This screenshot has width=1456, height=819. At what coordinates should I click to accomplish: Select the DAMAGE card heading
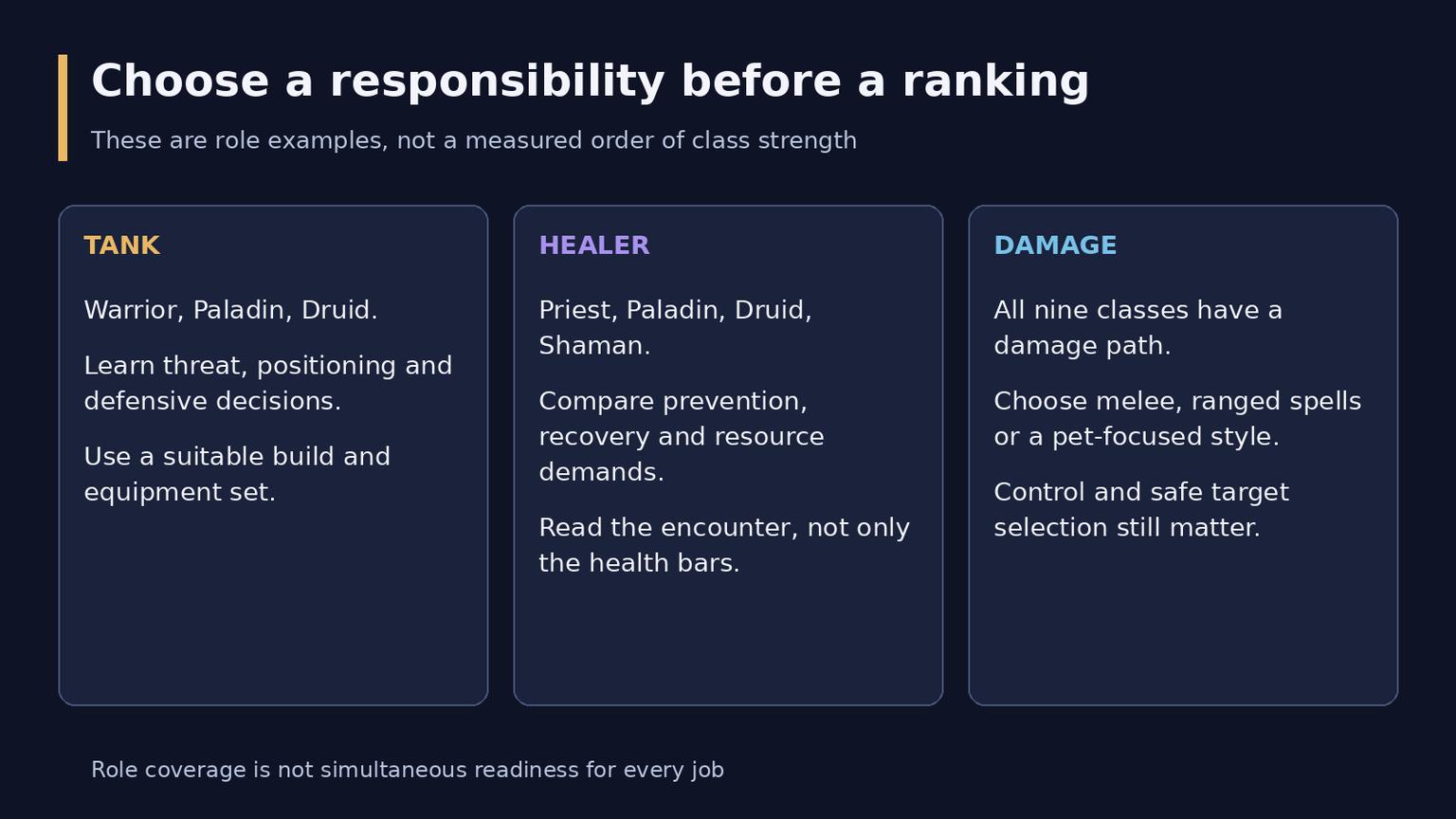click(x=1055, y=246)
